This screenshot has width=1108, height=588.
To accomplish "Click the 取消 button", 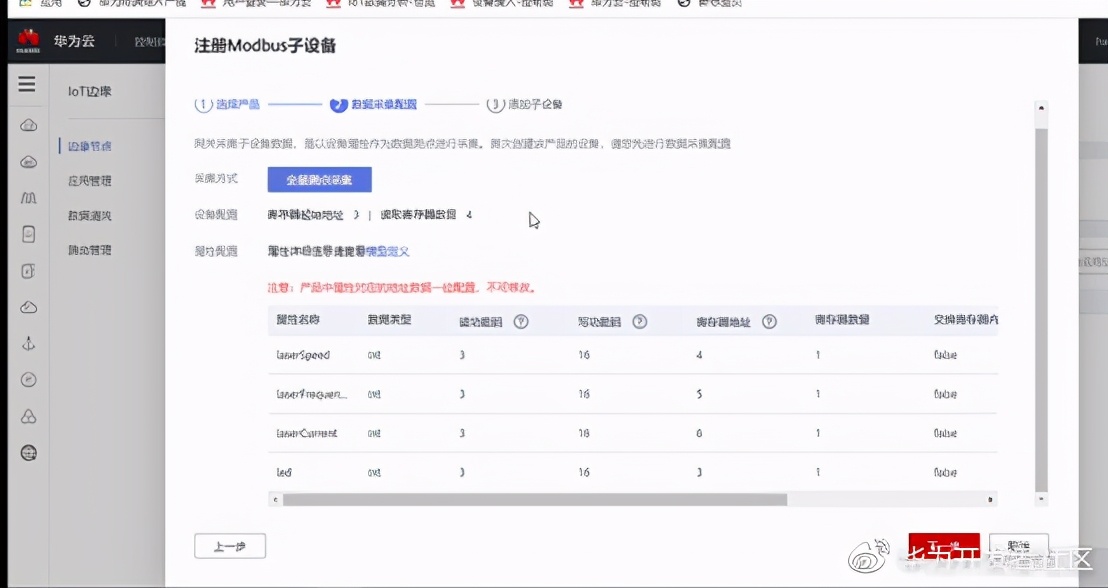I will pos(1017,546).
